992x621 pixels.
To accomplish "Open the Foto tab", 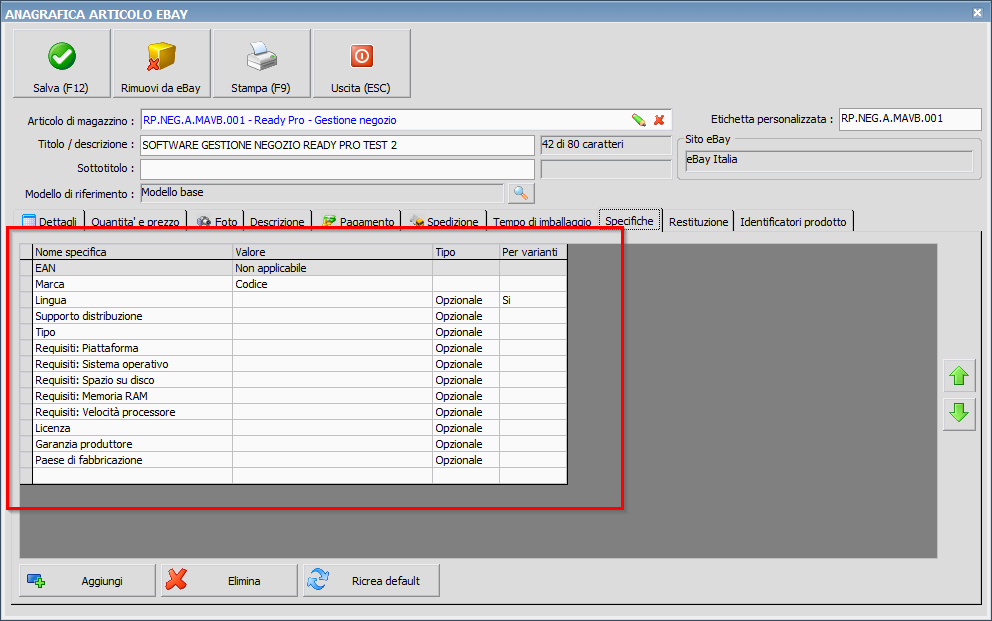I will pyautogui.click(x=216, y=221).
